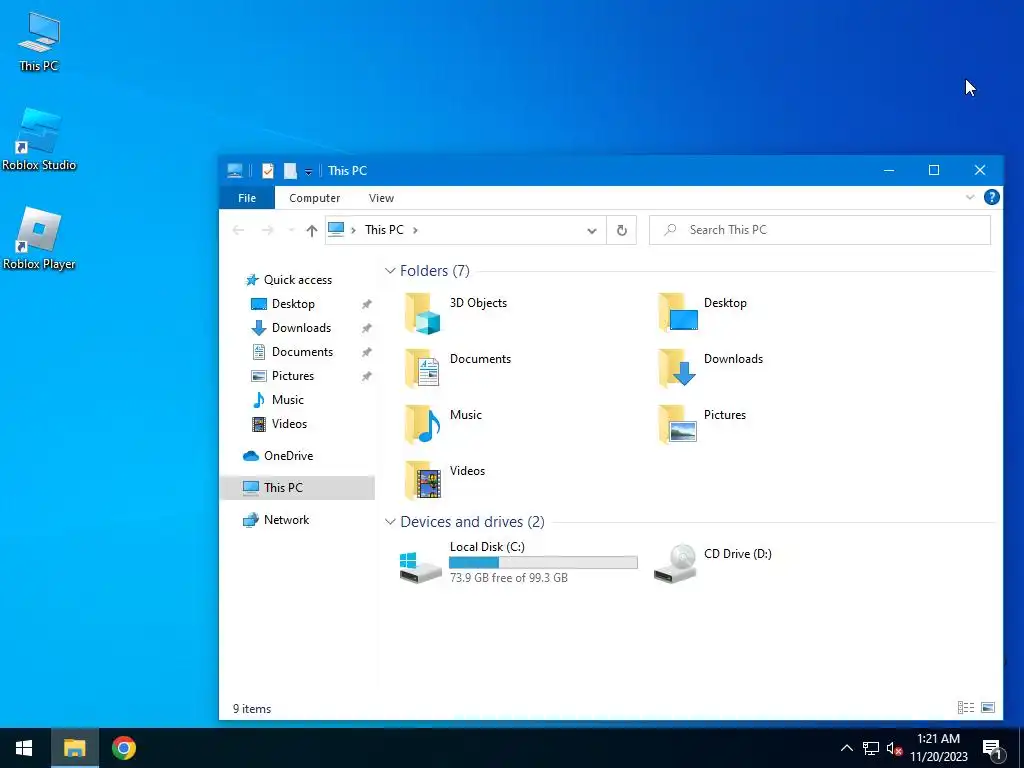Open the recent locations dropdown arrow
The width and height of the screenshot is (1024, 768).
[x=291, y=230]
